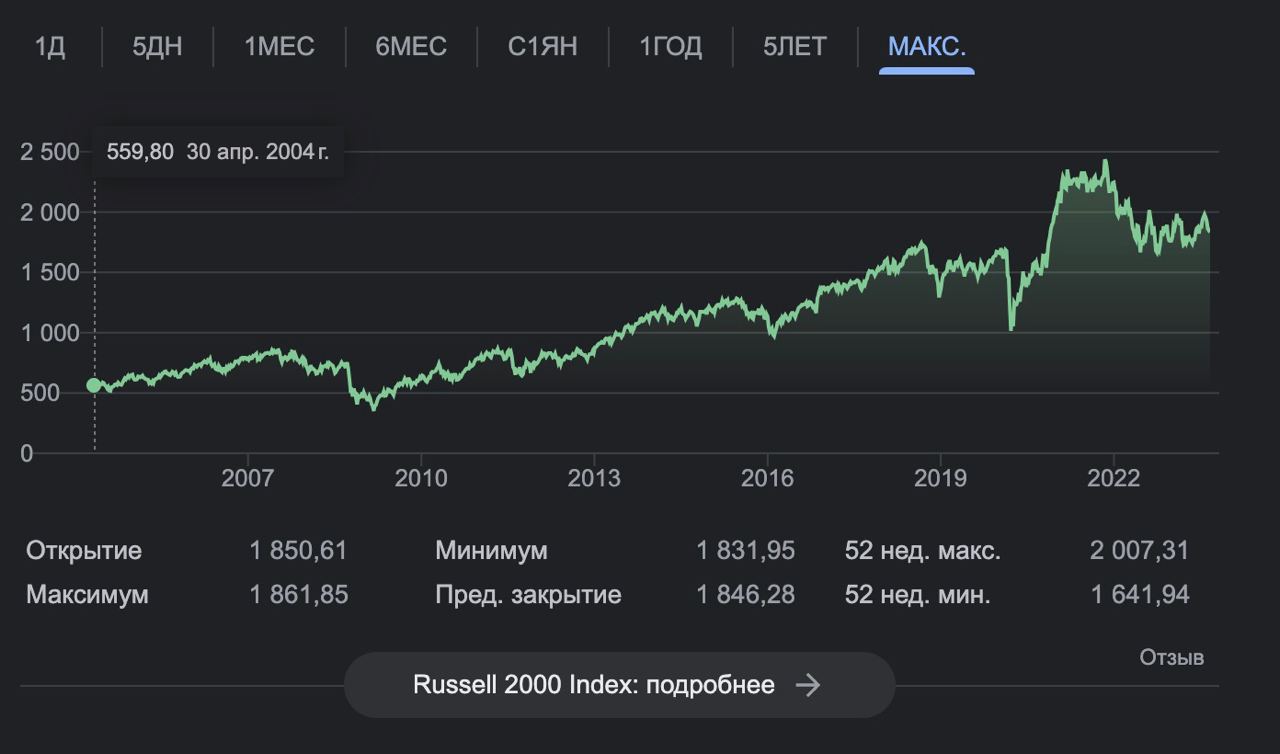Click the 2010 label on time axis

coord(421,478)
